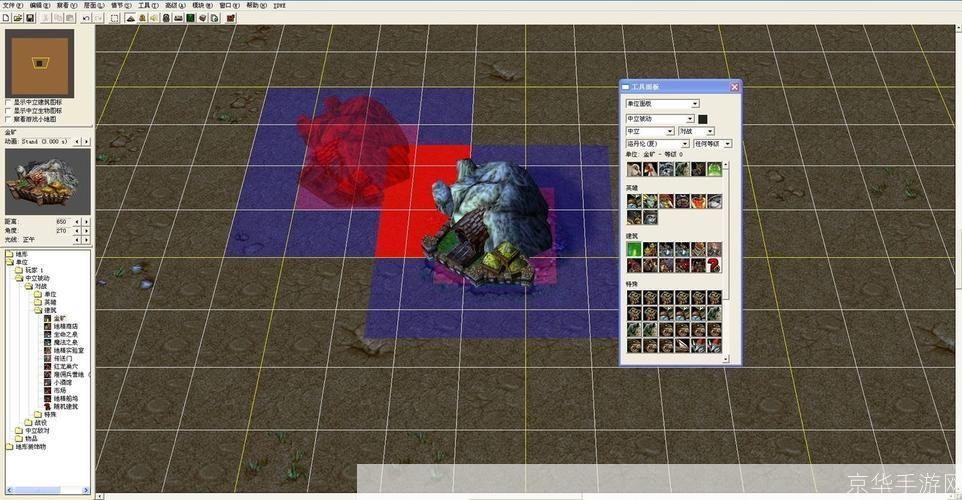Open the neutral passive owner dropdown
962x500 pixels.
pos(660,118)
